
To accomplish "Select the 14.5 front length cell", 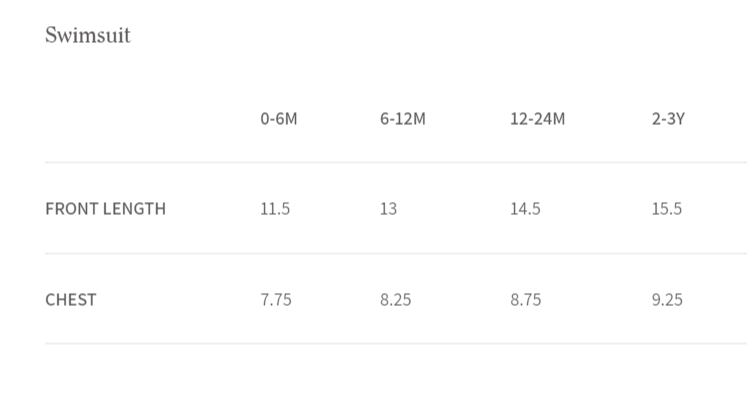I will point(525,208).
